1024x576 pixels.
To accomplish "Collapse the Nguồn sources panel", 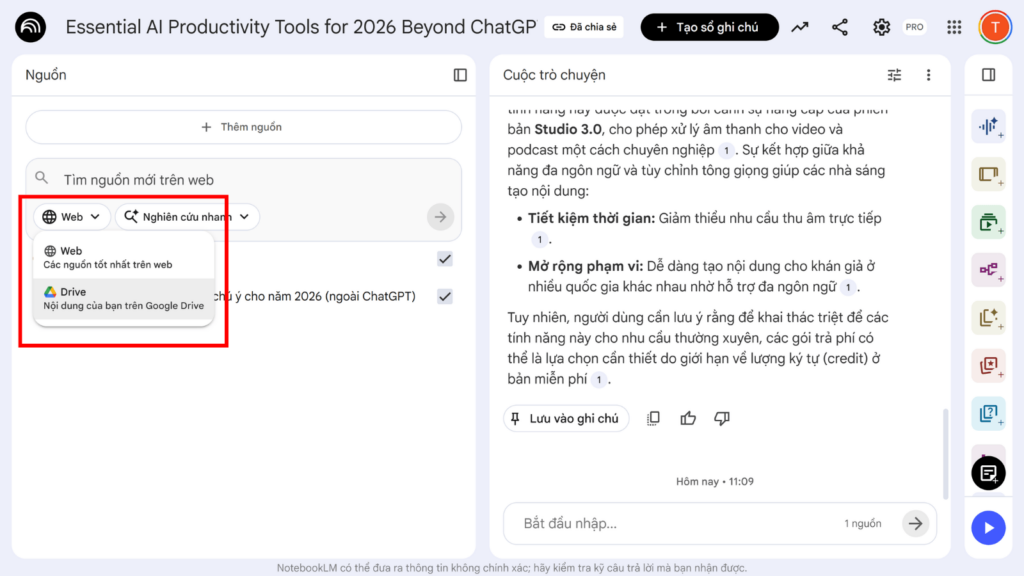I will (460, 75).
